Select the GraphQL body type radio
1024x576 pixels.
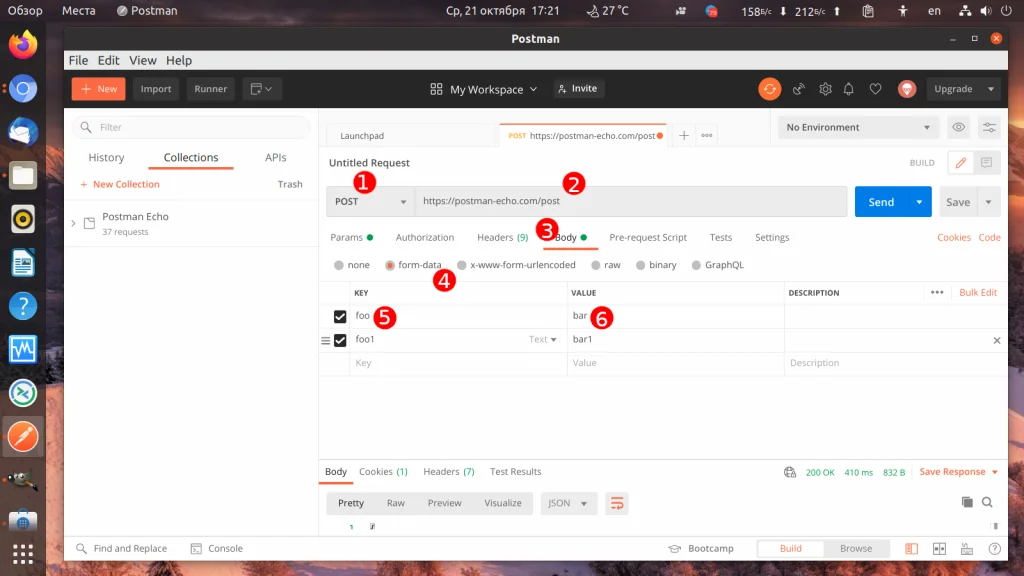tap(696, 265)
